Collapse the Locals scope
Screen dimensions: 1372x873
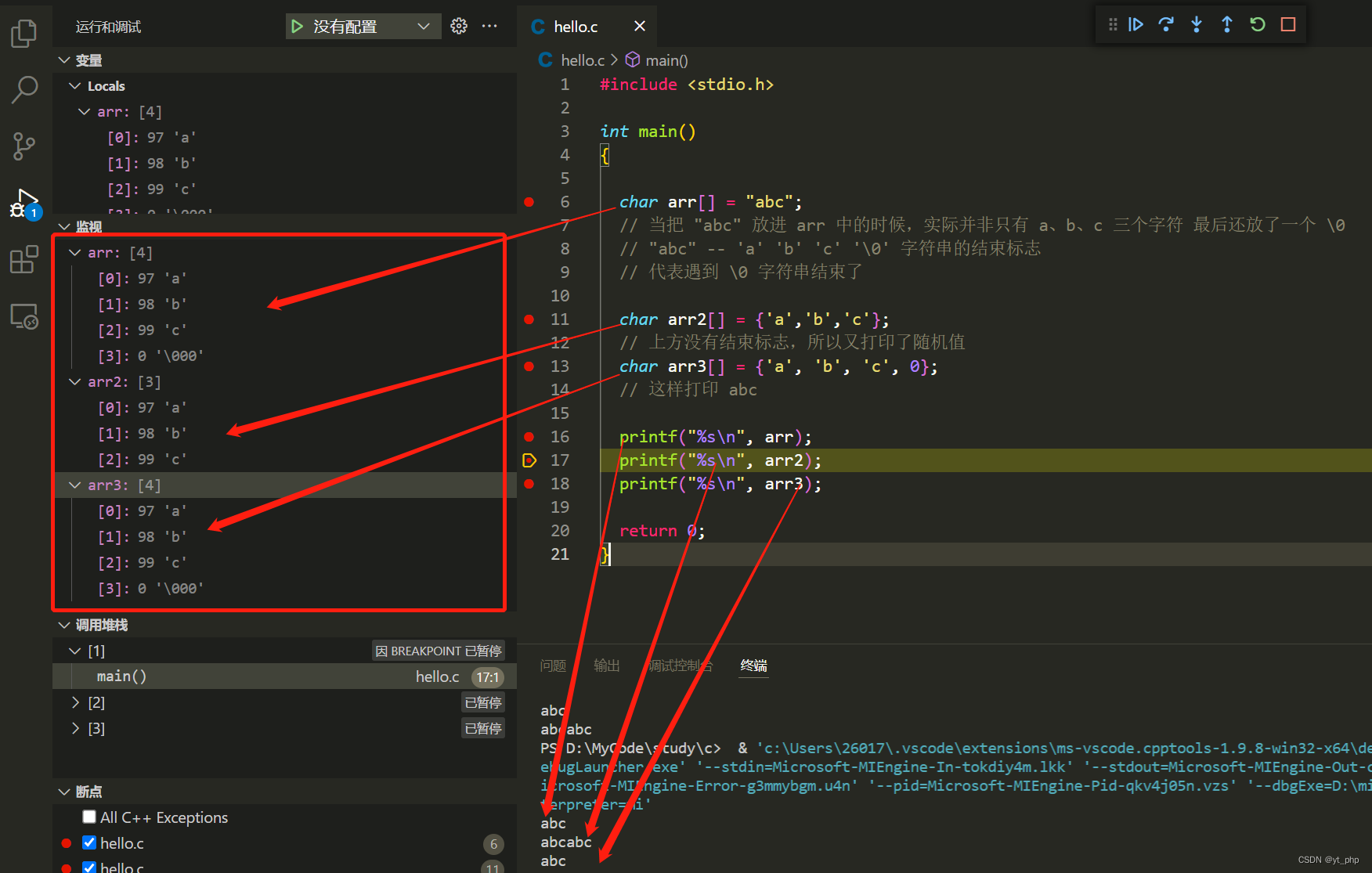[75, 85]
